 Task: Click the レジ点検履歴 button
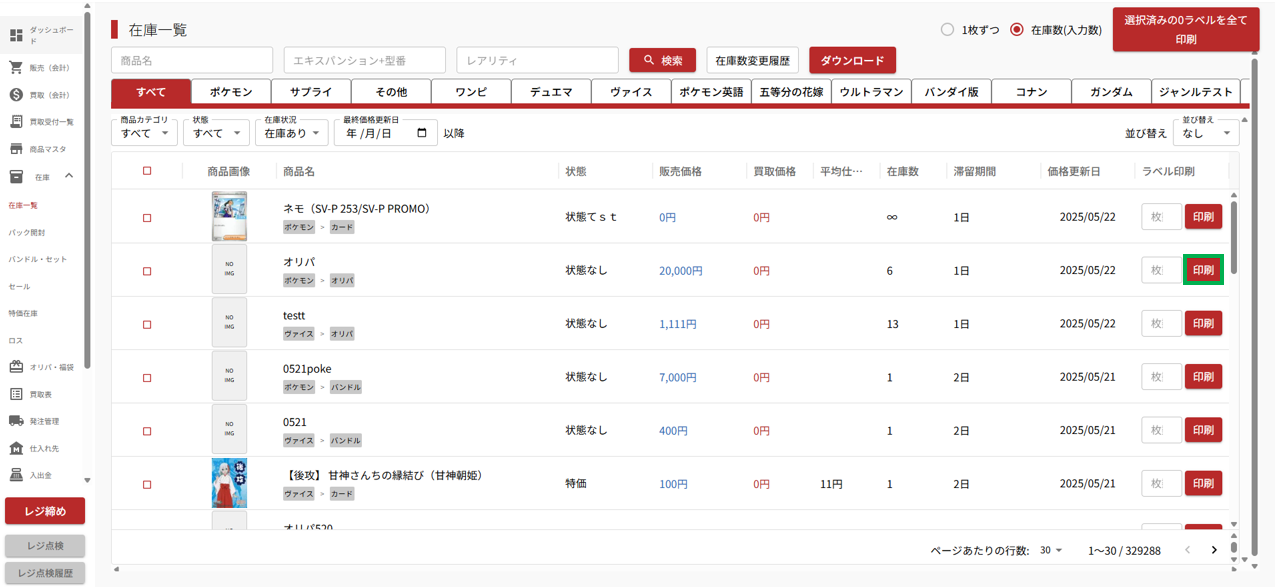pos(45,572)
